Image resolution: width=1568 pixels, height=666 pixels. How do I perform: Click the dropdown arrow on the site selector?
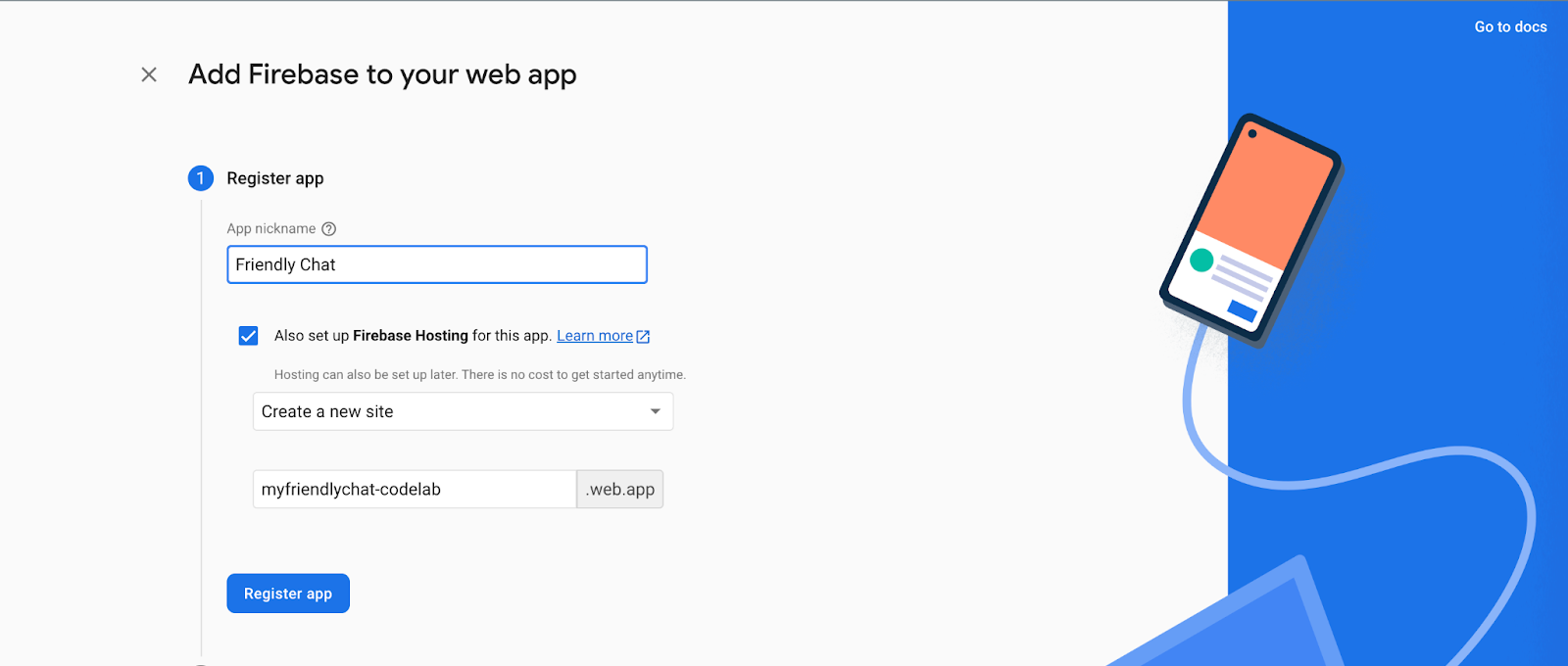coord(655,411)
